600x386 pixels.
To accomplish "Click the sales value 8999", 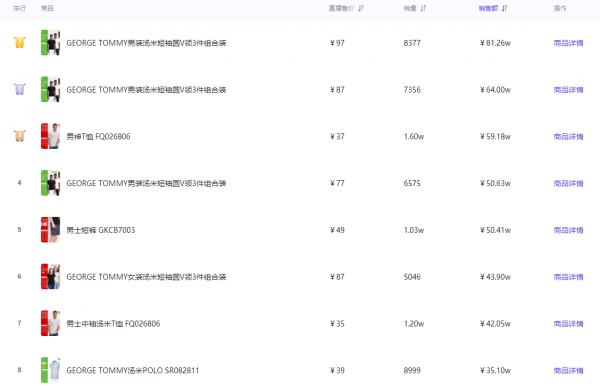I will click(x=412, y=370).
